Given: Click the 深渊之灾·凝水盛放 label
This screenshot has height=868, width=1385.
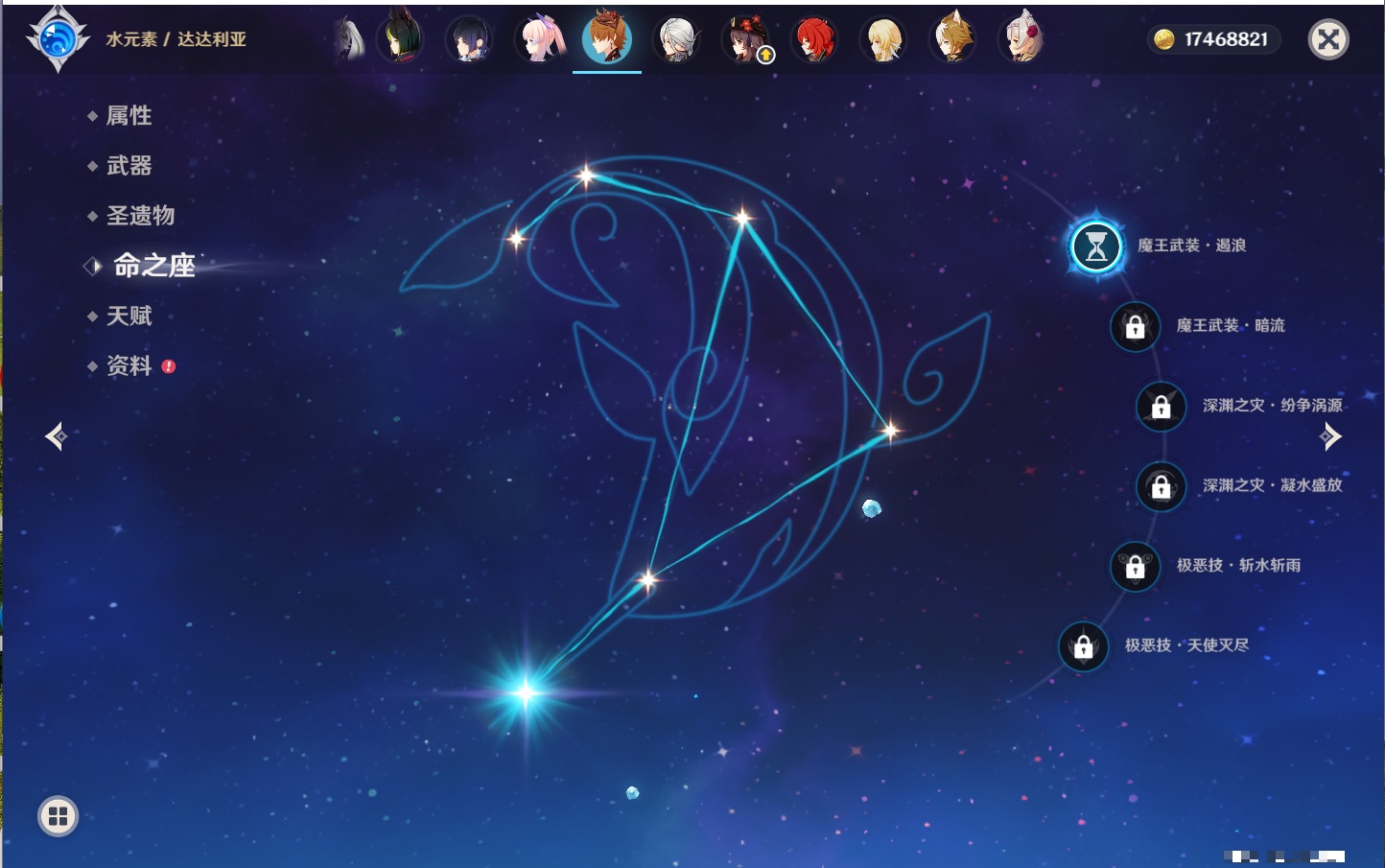Looking at the screenshot, I should (1273, 485).
